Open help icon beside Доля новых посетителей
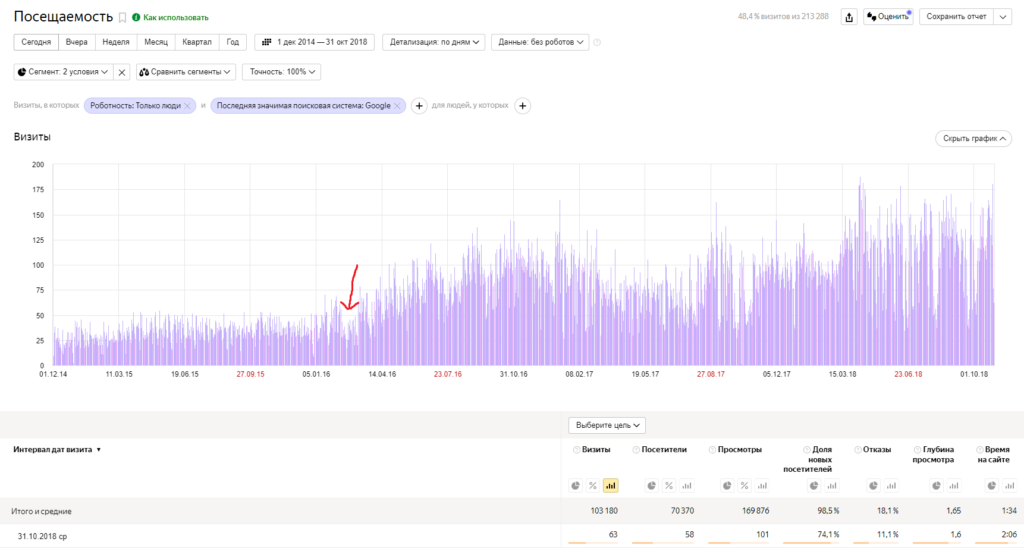This screenshot has width=1024, height=548. click(x=807, y=450)
